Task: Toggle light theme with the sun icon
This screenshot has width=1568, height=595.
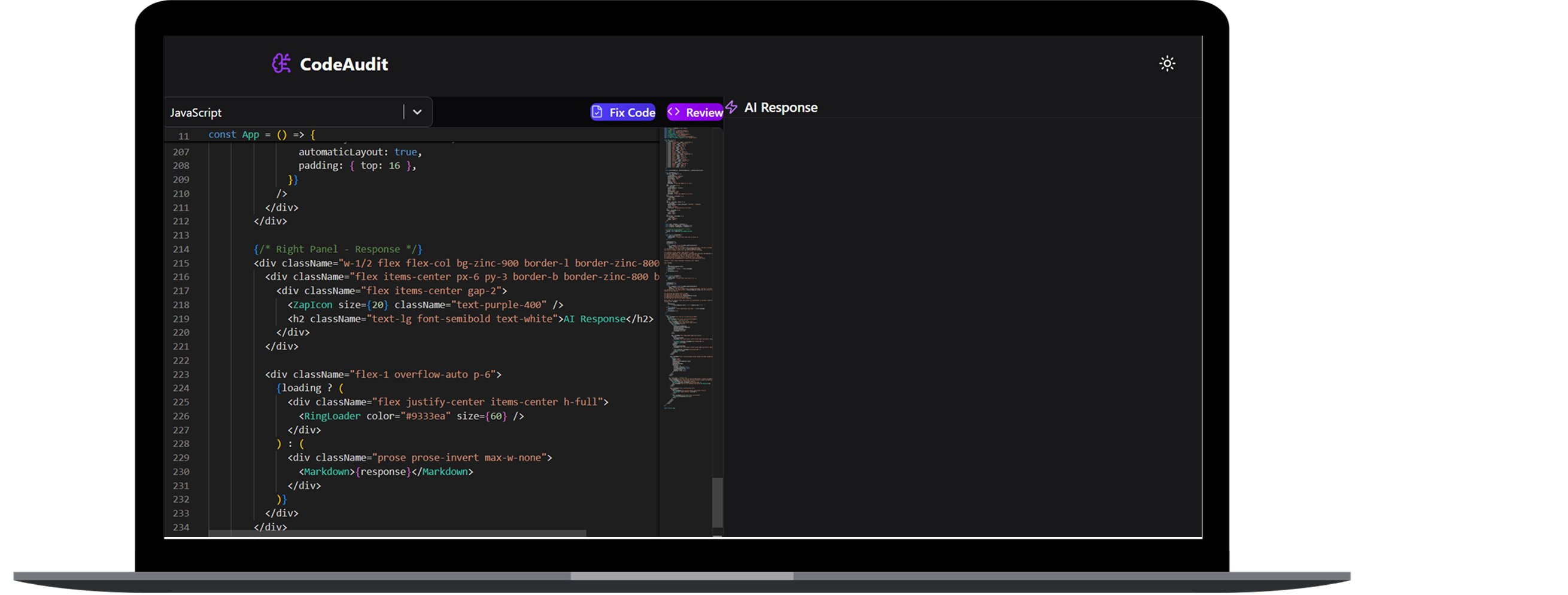Action: click(x=1166, y=63)
